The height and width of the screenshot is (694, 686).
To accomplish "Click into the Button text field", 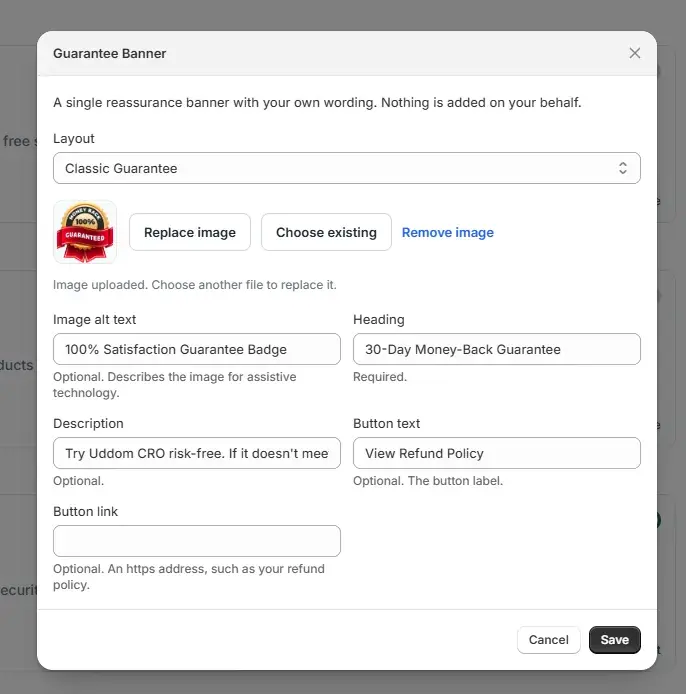I will pyautogui.click(x=497, y=453).
